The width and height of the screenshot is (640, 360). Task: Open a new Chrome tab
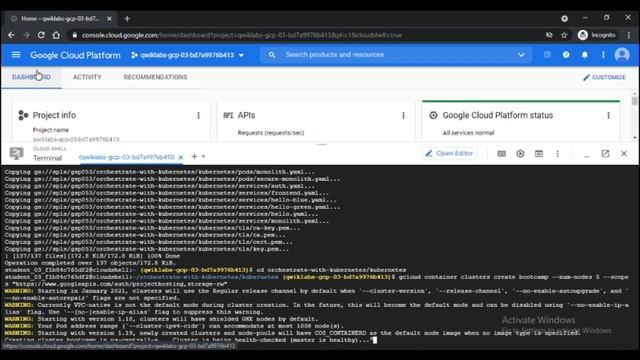[x=127, y=19]
